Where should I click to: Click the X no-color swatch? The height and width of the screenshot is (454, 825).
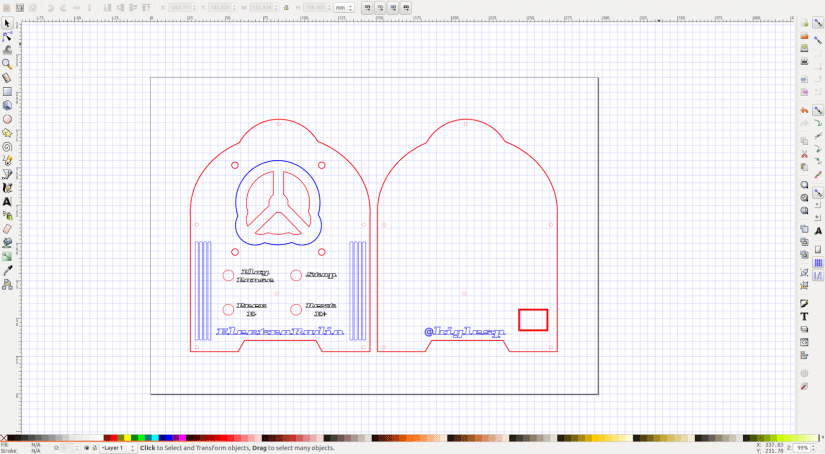(4, 438)
